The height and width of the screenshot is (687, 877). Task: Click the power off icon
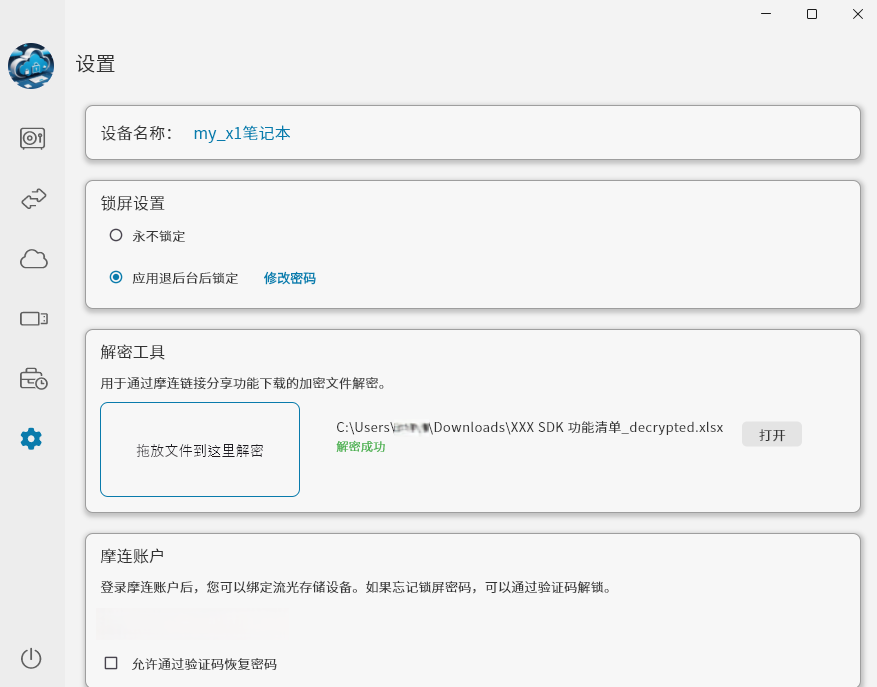pos(31,659)
